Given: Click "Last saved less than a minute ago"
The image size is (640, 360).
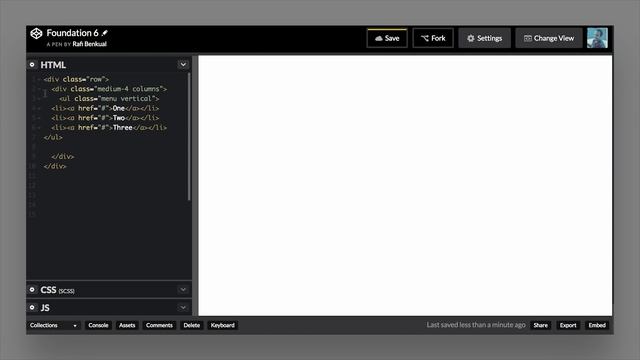Looking at the screenshot, I should 476,325.
